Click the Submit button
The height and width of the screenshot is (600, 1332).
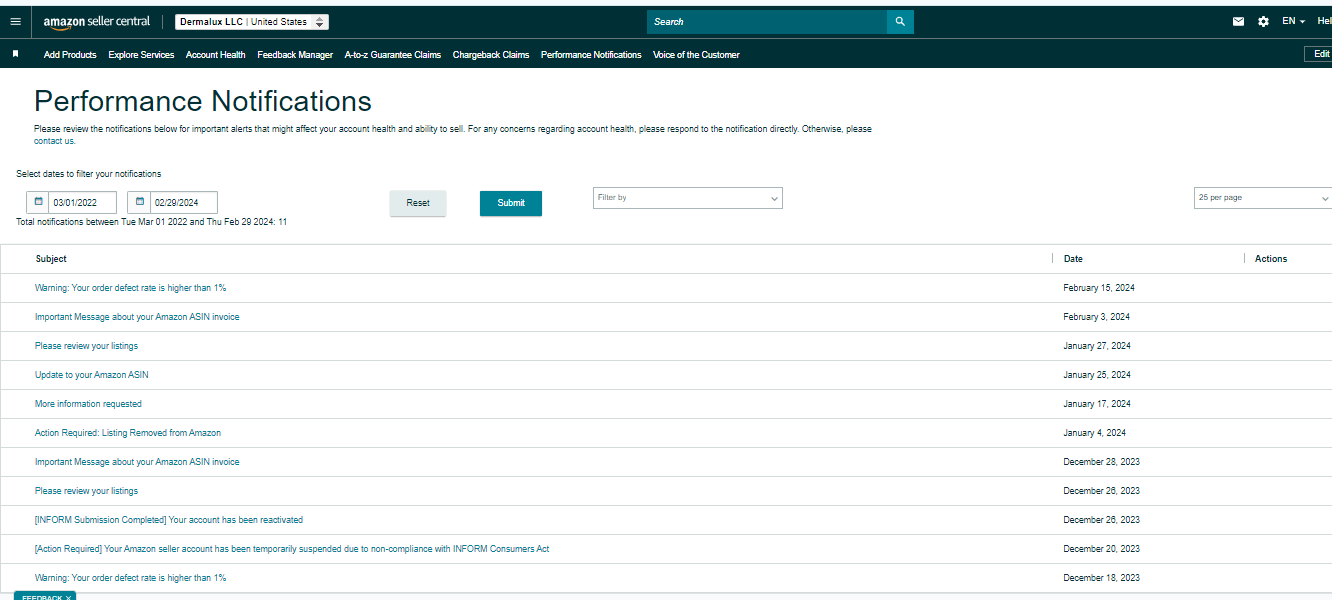click(511, 203)
